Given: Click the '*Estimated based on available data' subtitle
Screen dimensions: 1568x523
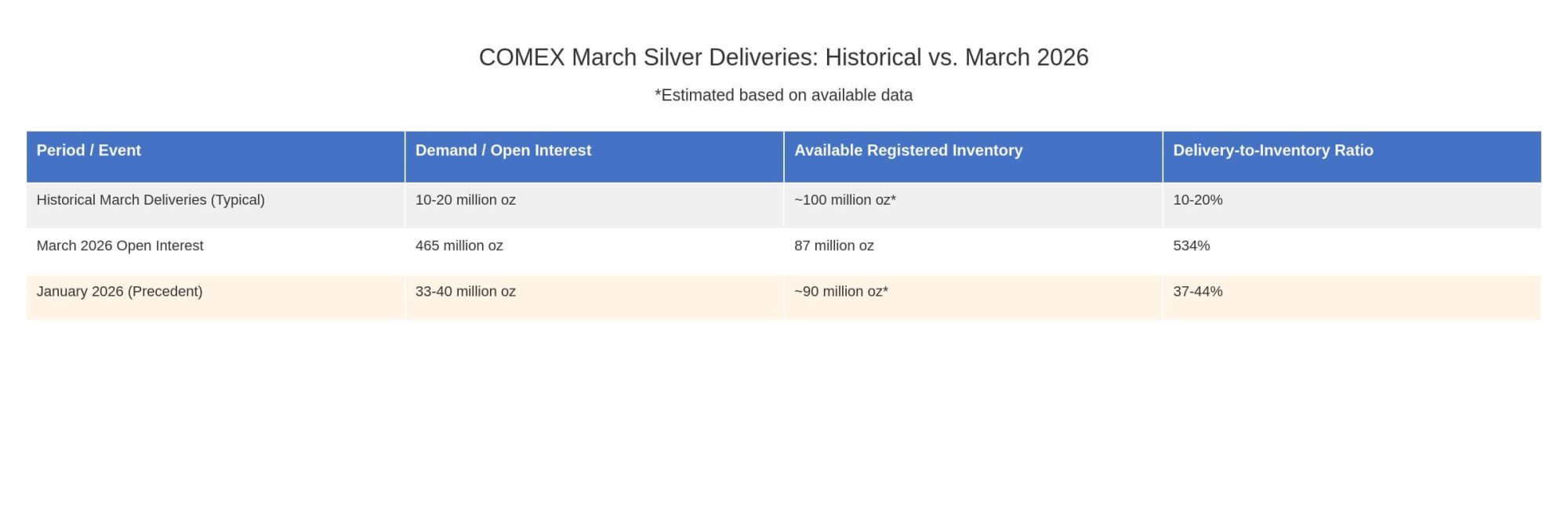Looking at the screenshot, I should pyautogui.click(x=783, y=95).
